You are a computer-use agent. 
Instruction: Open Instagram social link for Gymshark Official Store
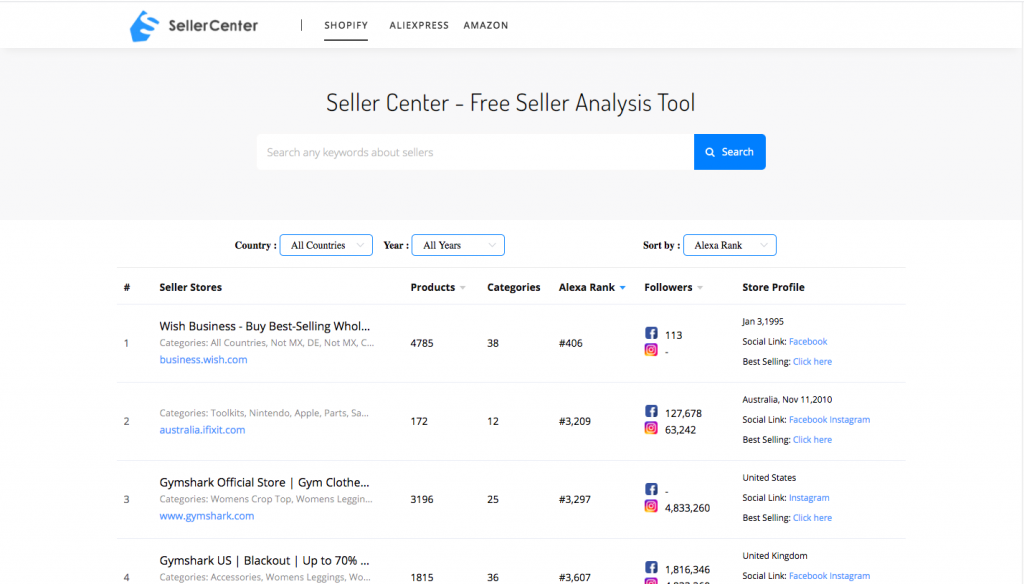(809, 498)
